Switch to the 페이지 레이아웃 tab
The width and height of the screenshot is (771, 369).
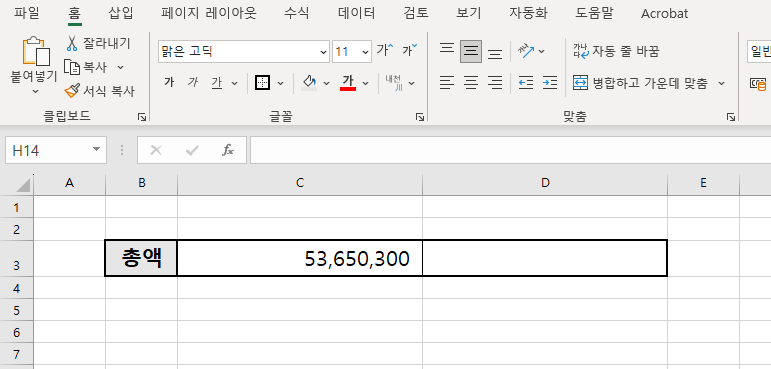[209, 13]
